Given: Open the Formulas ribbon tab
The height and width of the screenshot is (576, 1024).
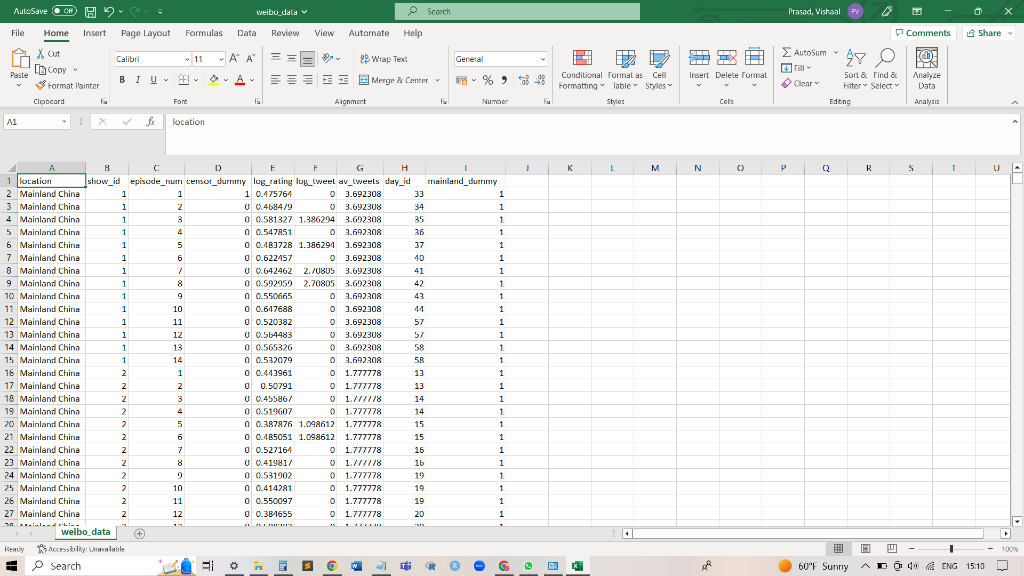Looking at the screenshot, I should click(204, 33).
